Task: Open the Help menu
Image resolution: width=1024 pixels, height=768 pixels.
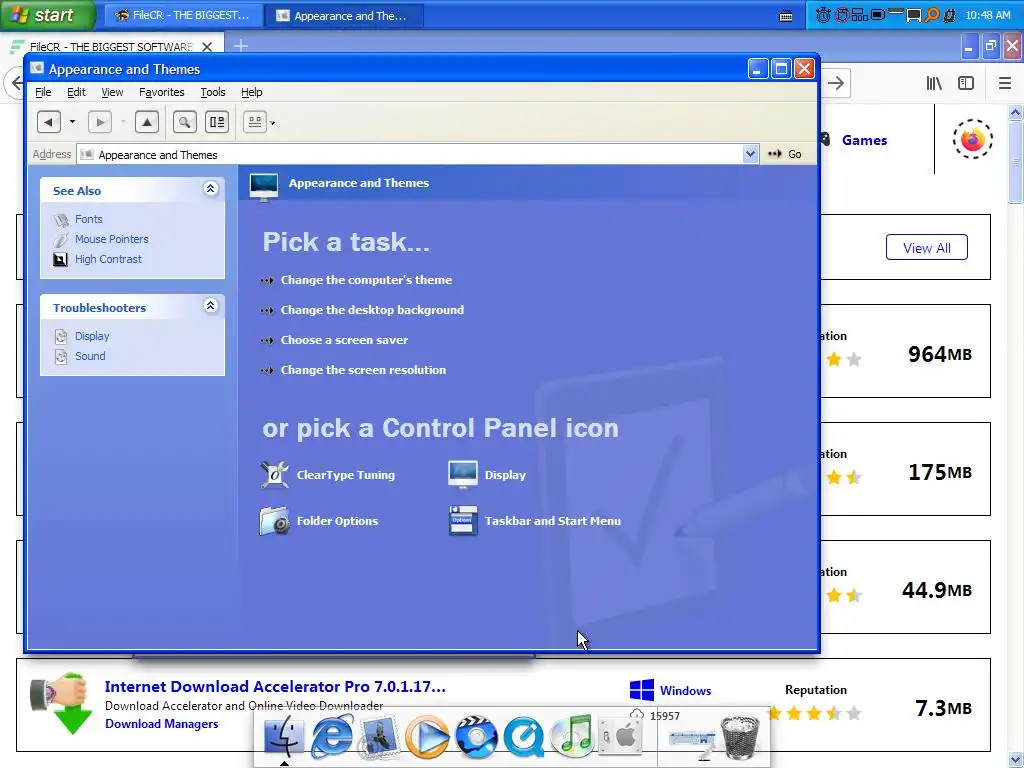Action: coord(251,92)
